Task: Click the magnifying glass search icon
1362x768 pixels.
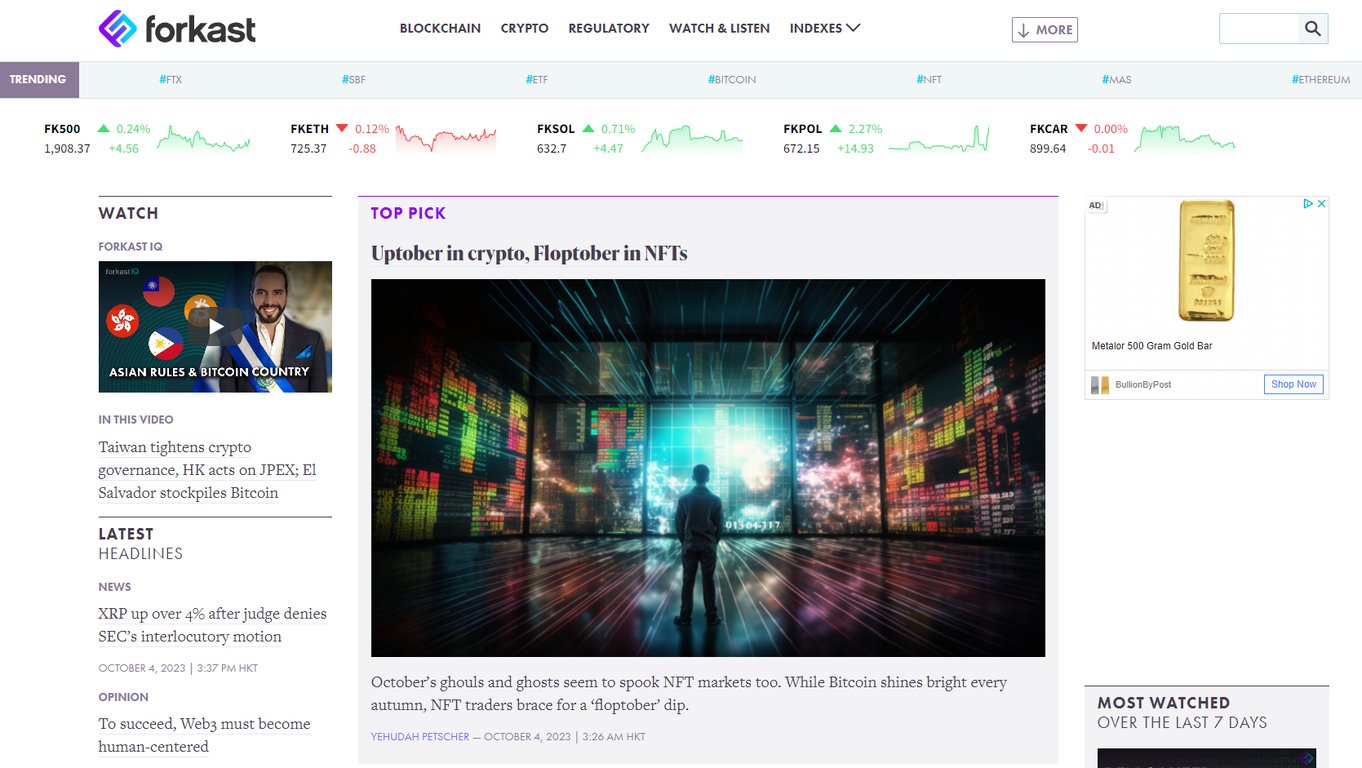Action: [x=1313, y=29]
